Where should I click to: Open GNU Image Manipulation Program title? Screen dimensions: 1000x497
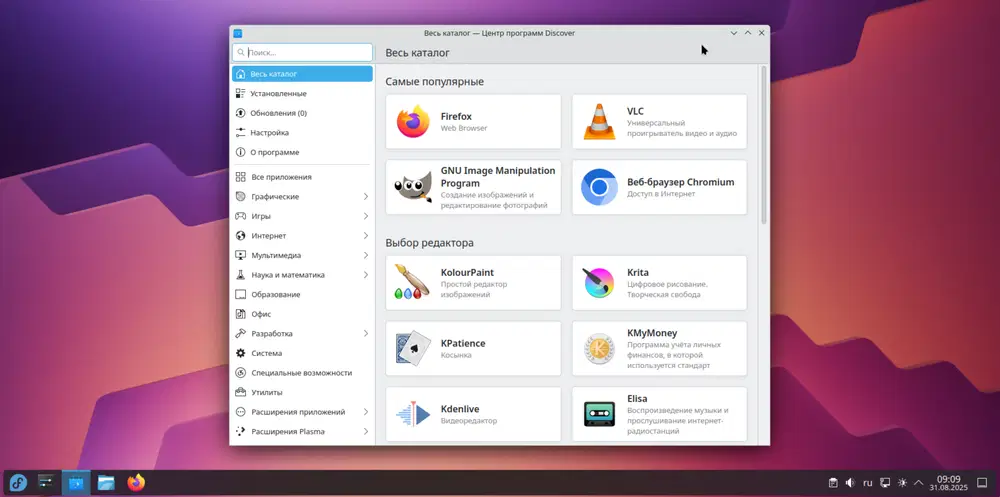point(498,177)
